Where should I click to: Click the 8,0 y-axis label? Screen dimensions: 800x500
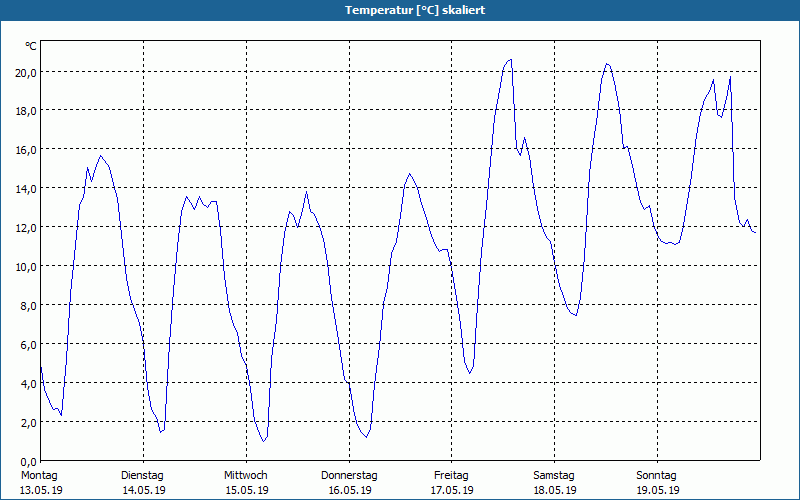pyautogui.click(x=28, y=306)
